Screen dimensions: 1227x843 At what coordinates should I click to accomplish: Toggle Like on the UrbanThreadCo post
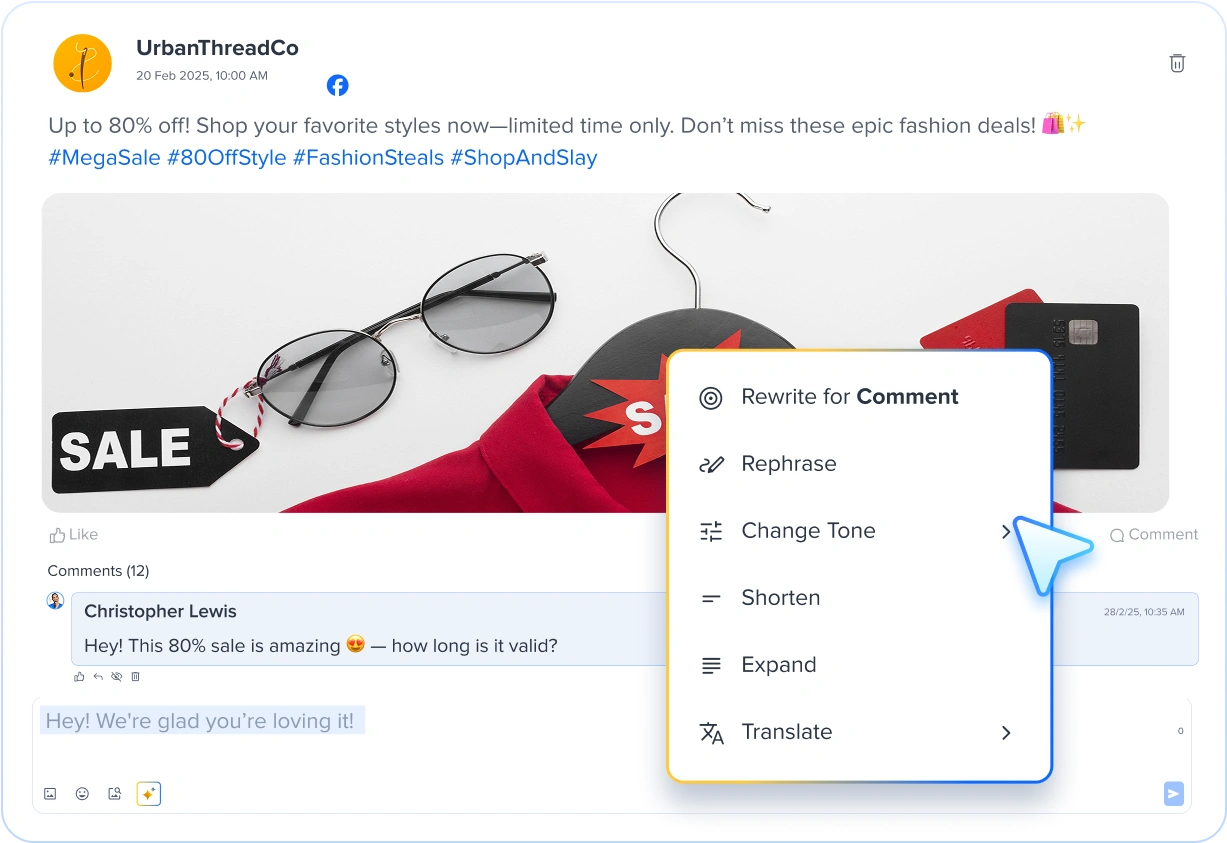pos(74,535)
